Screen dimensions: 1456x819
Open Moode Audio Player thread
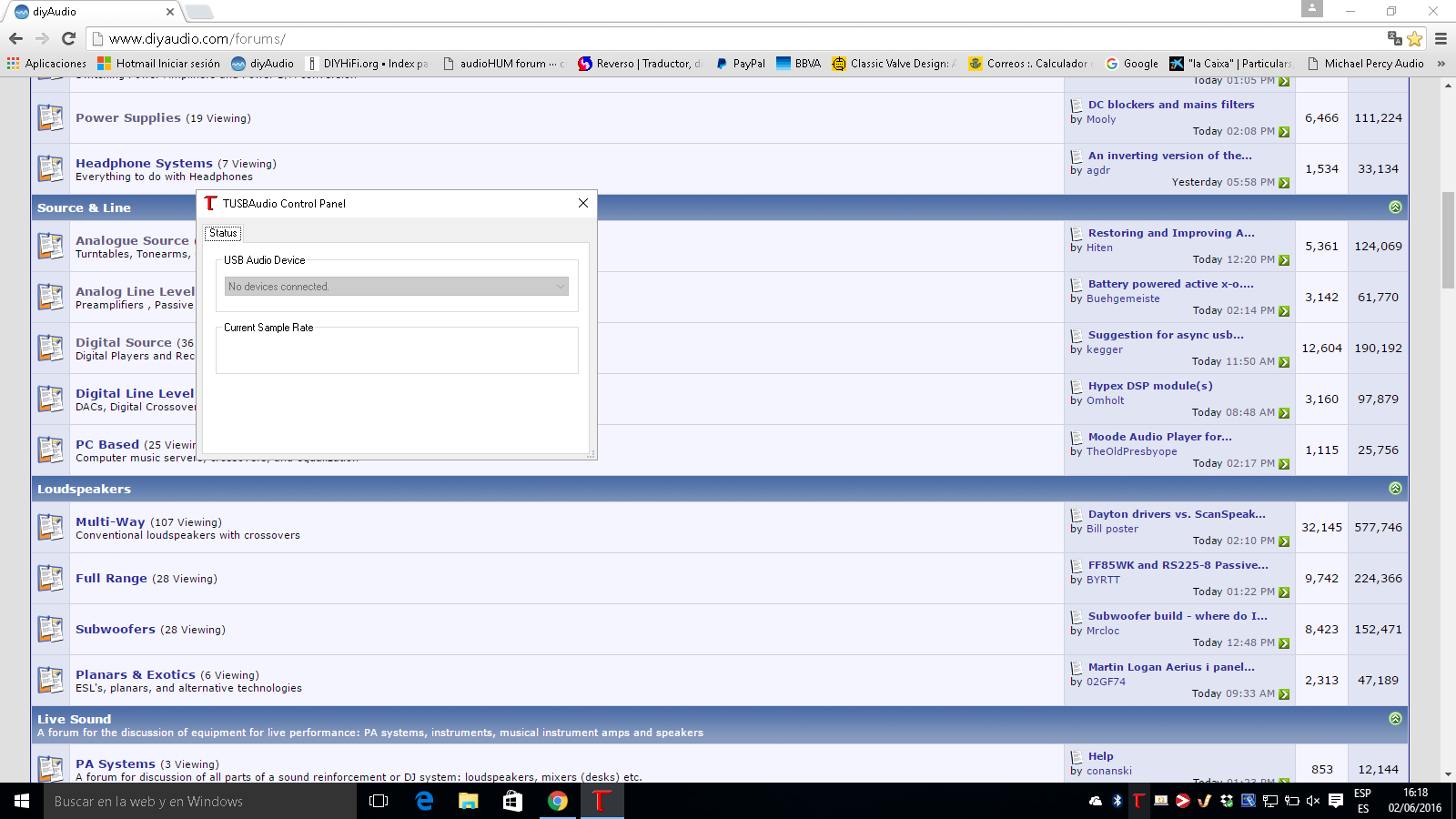coord(1160,437)
